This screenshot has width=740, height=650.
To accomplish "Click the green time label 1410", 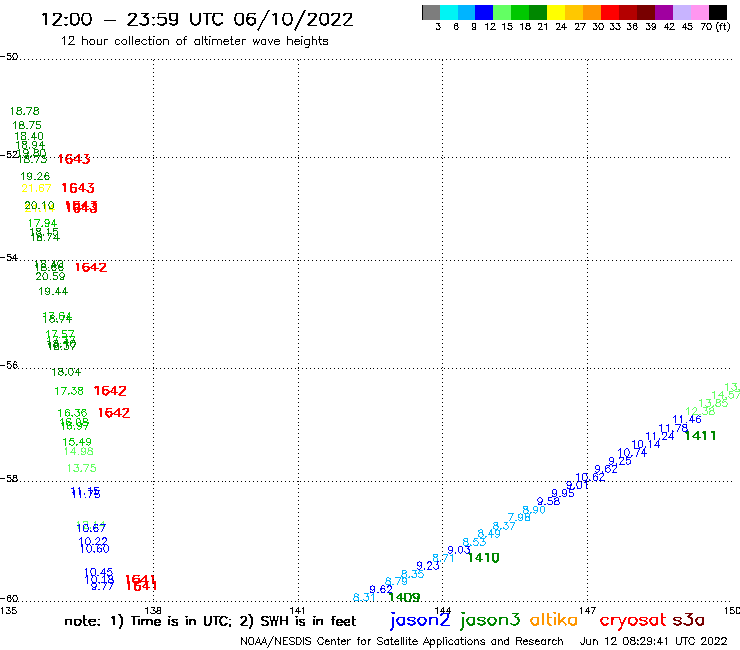I will [x=483, y=557].
